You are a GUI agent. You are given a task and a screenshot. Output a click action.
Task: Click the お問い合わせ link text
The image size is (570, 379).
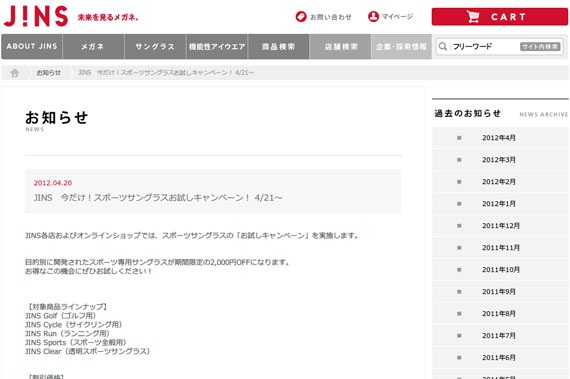click(331, 17)
